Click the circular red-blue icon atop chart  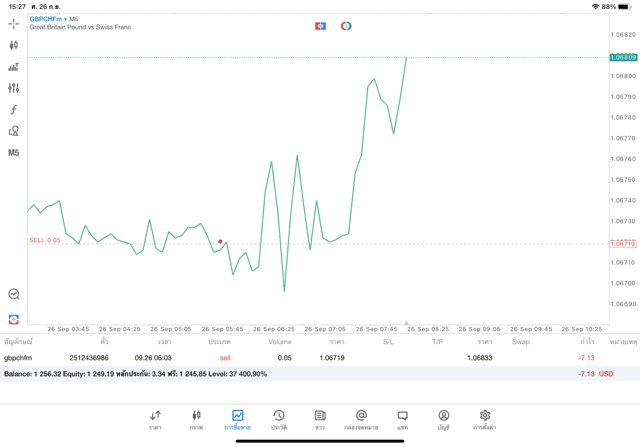coord(346,26)
